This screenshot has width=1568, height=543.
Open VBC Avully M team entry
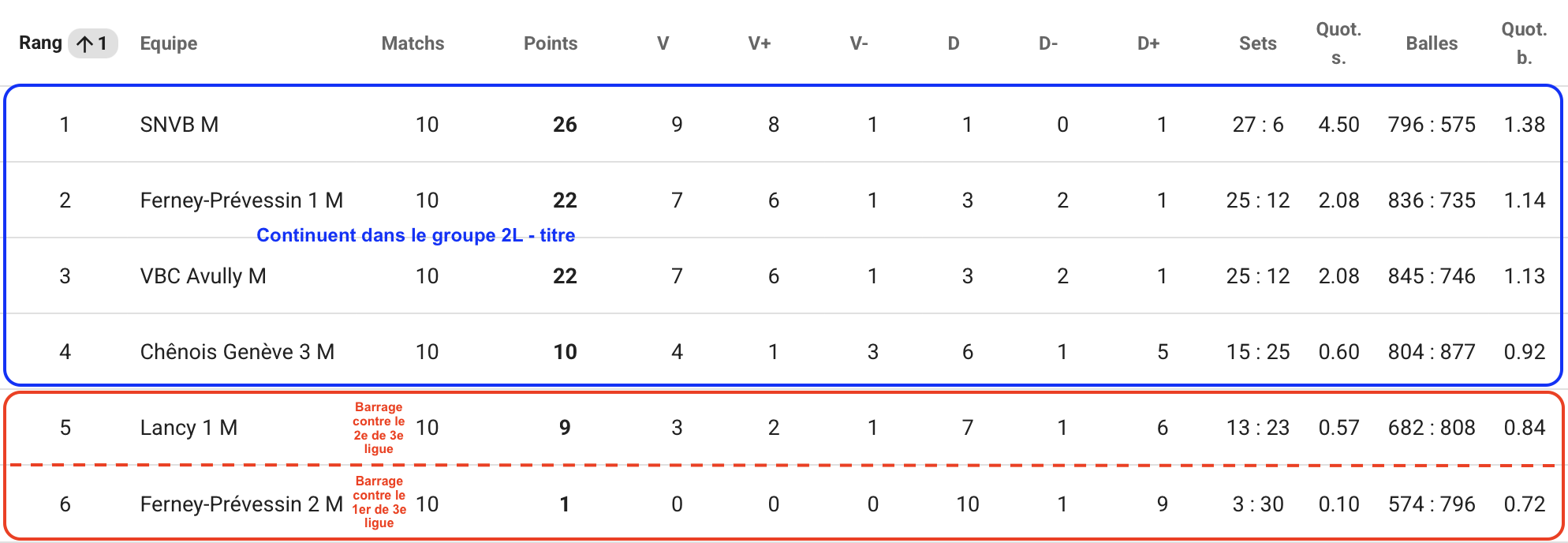click(203, 276)
